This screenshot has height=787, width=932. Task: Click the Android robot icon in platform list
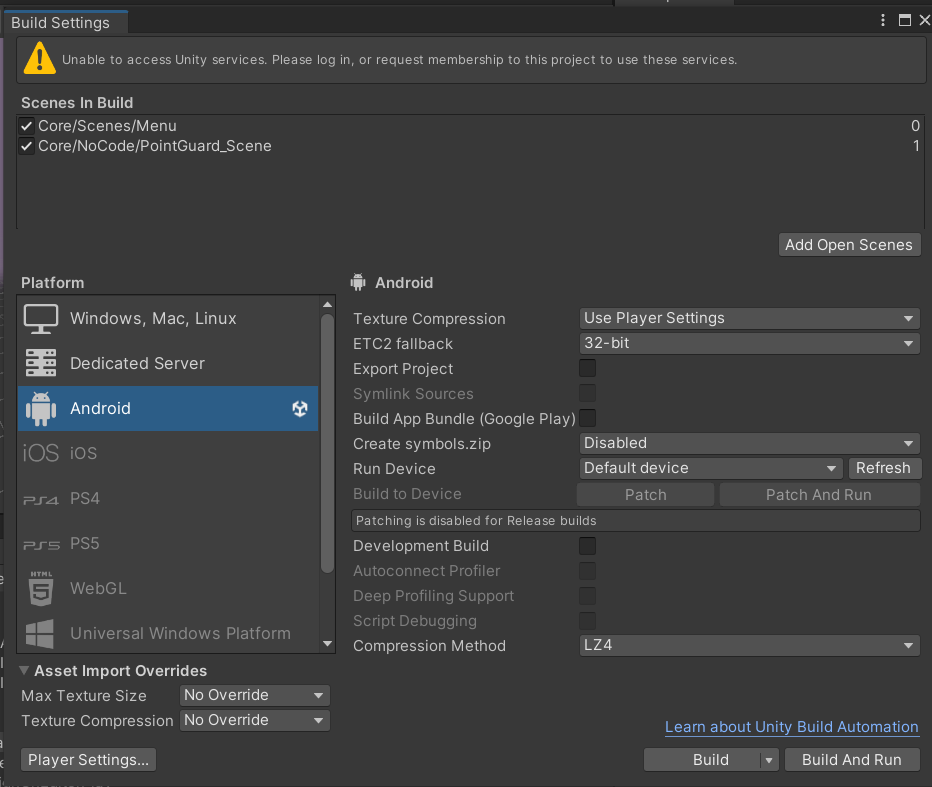point(41,408)
